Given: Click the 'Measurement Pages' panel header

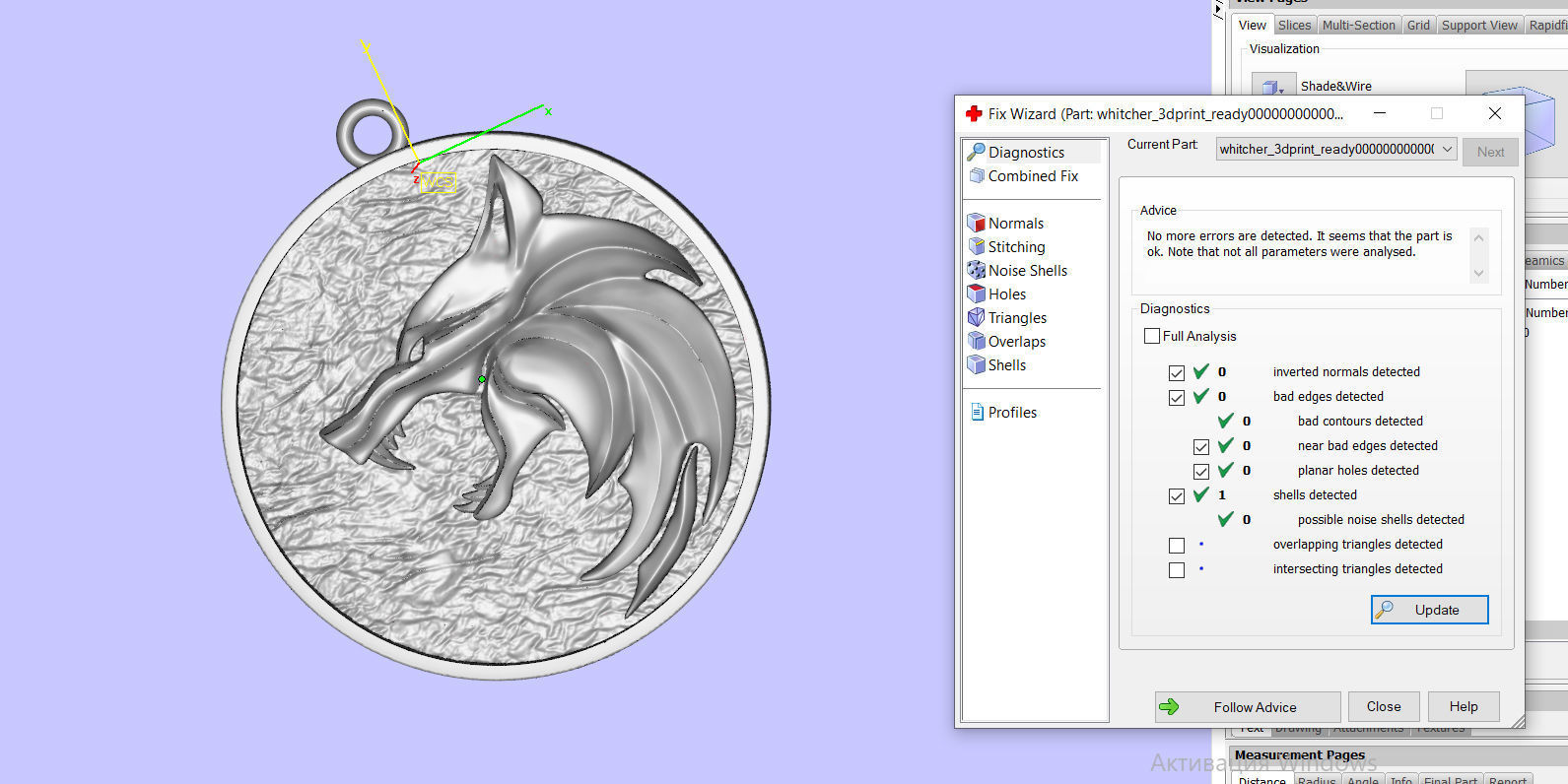Looking at the screenshot, I should pyautogui.click(x=1300, y=754).
